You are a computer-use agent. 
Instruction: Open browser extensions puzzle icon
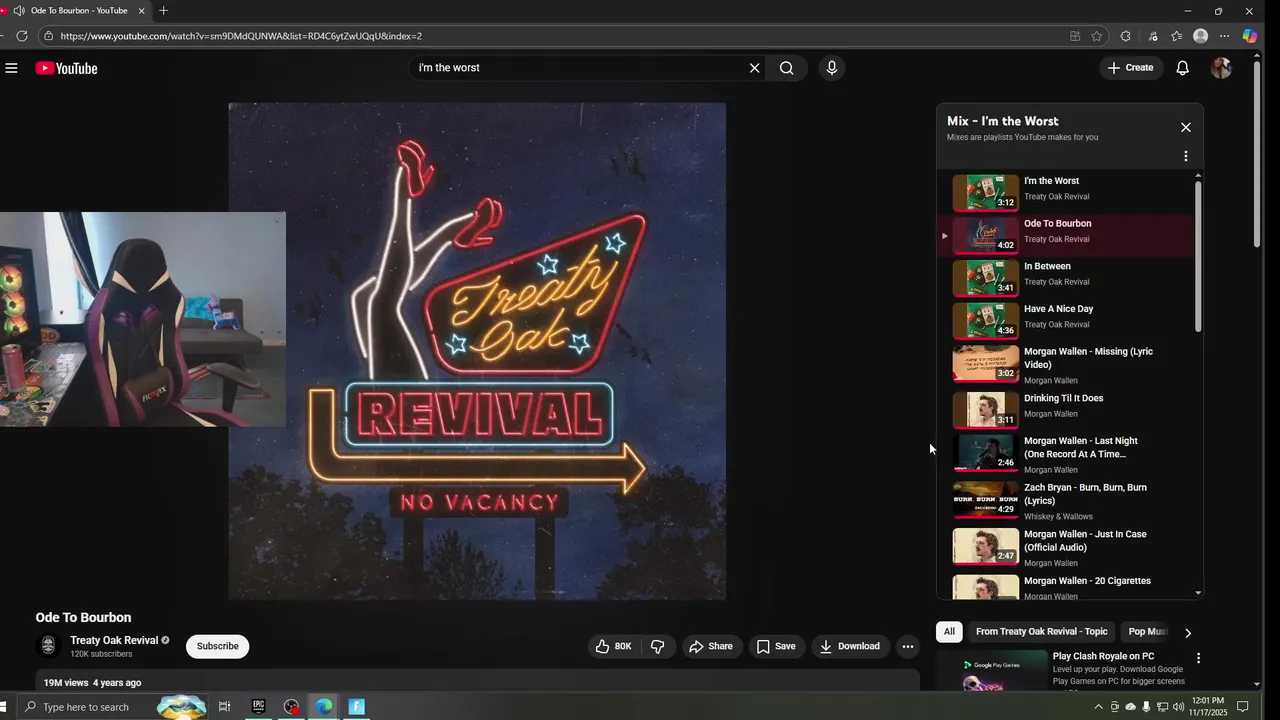click(1126, 36)
